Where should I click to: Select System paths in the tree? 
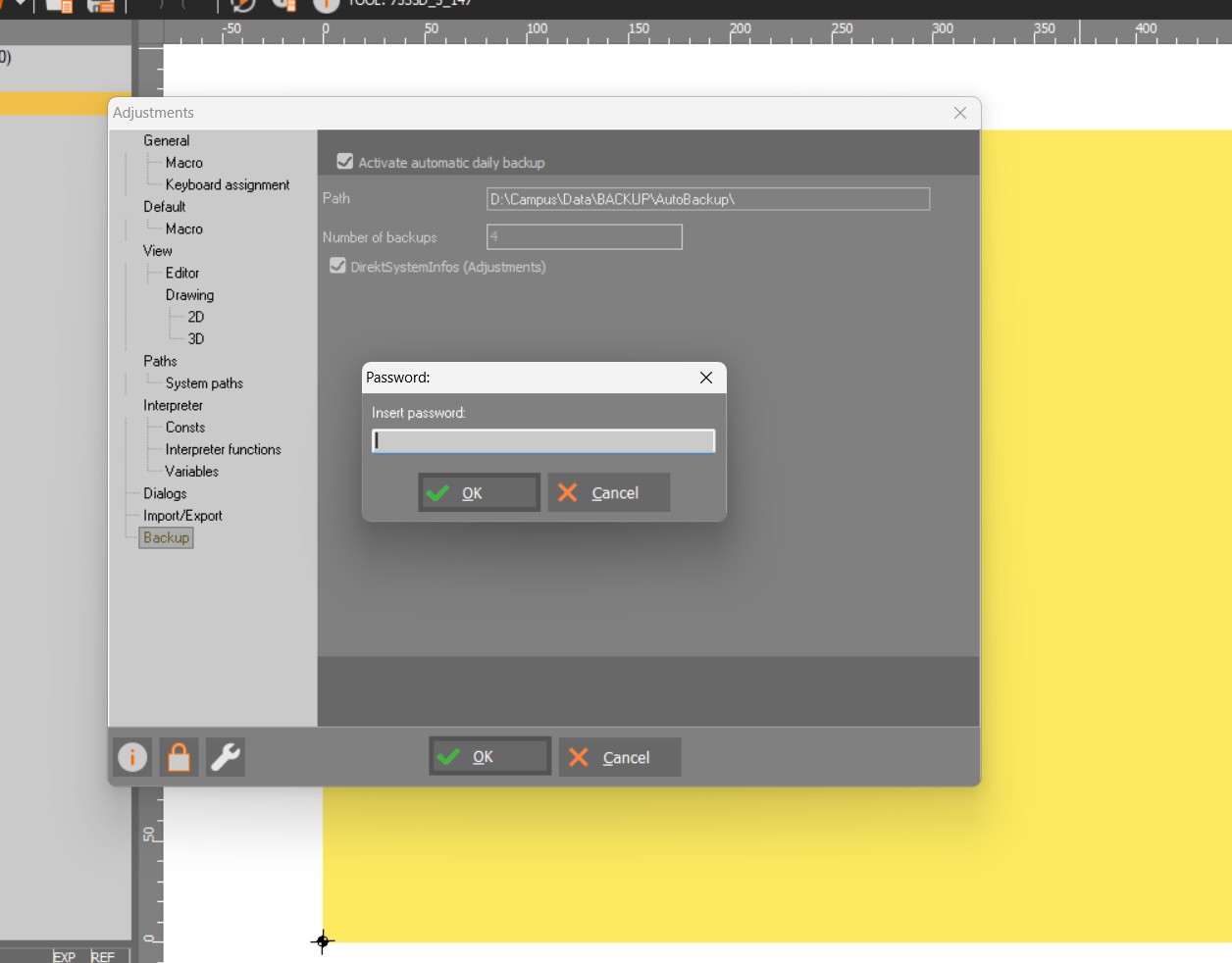204,383
